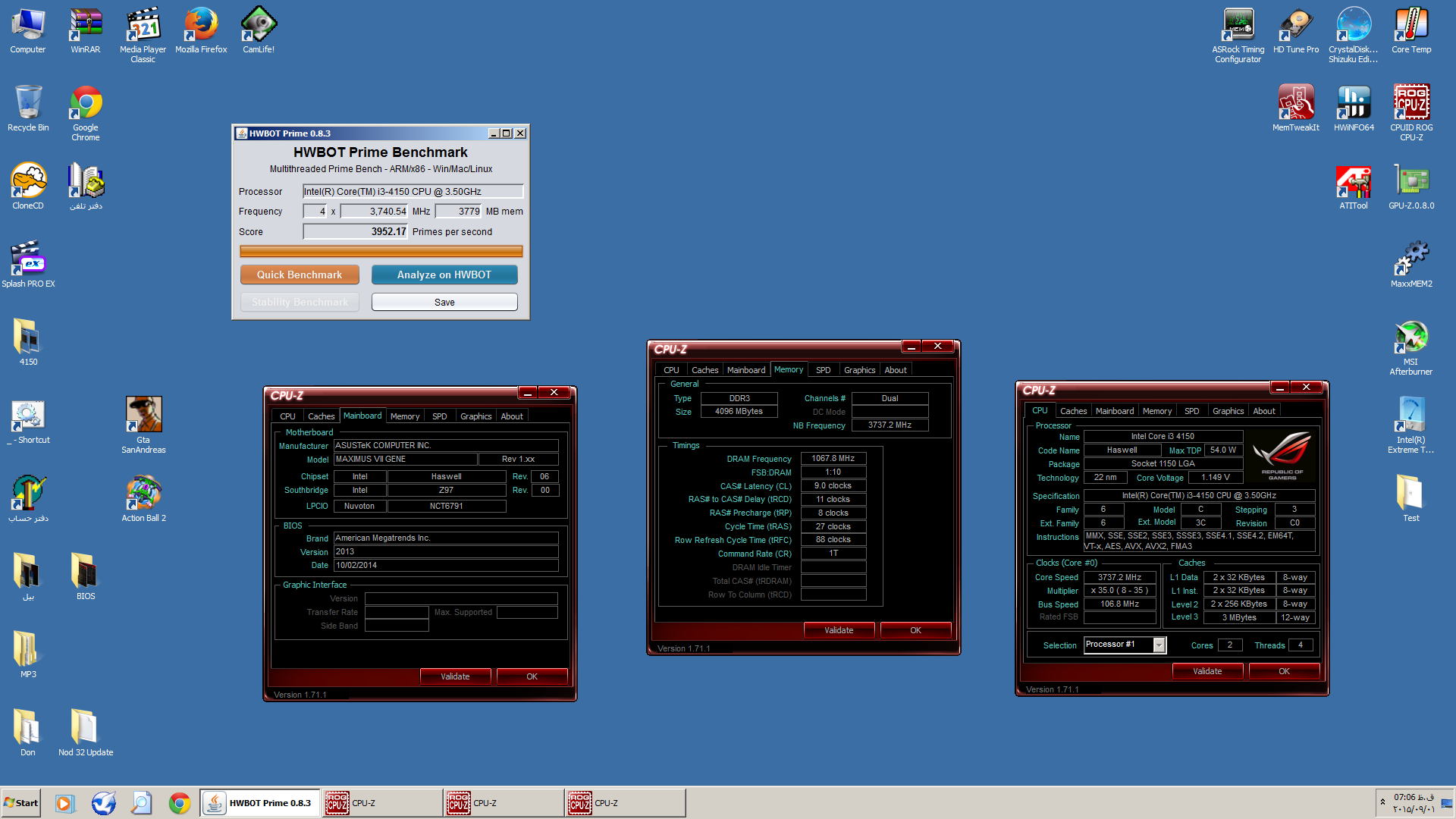
Task: Select the Test folder on desktop
Action: pyautogui.click(x=1411, y=499)
